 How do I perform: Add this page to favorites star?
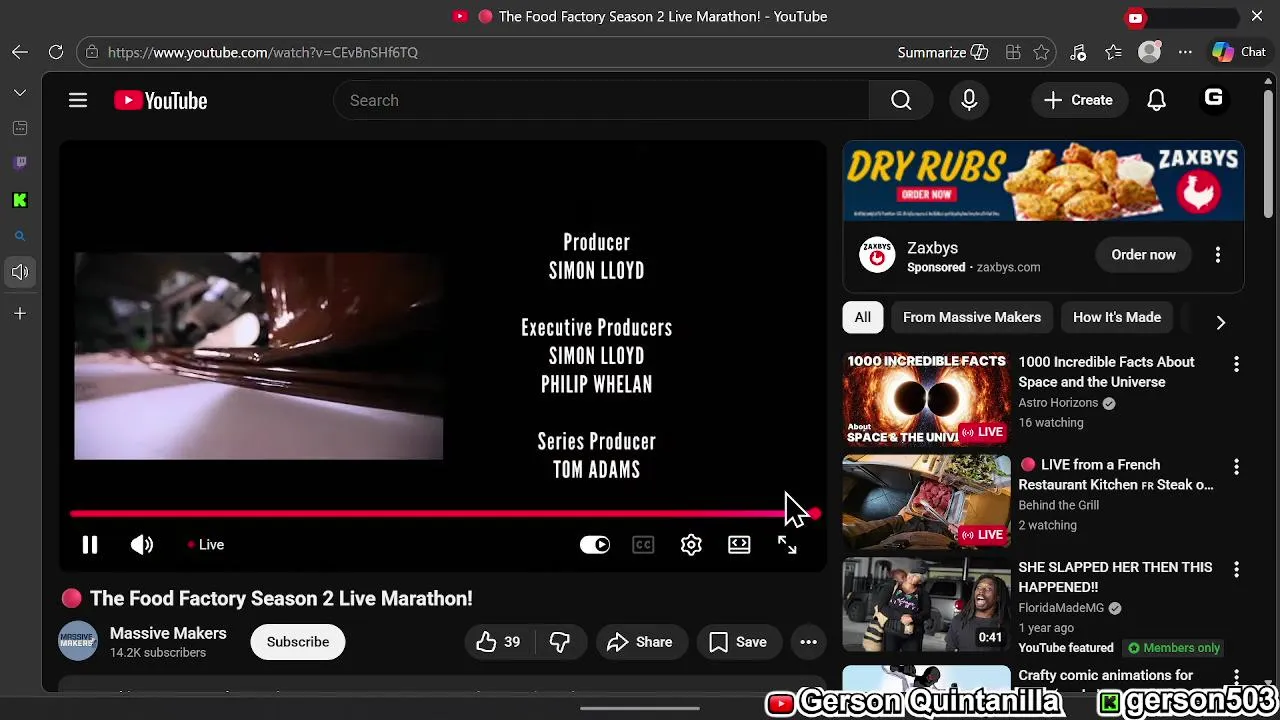tap(1042, 52)
